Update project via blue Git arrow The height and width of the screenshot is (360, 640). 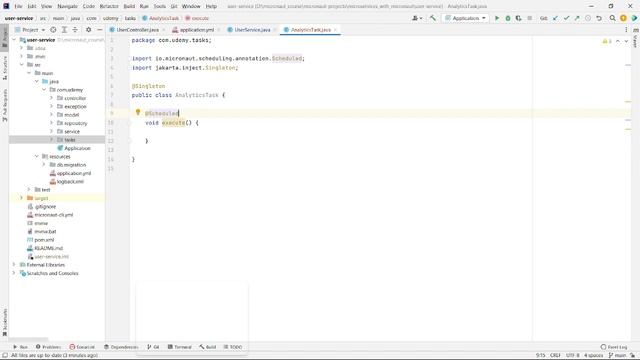point(555,18)
